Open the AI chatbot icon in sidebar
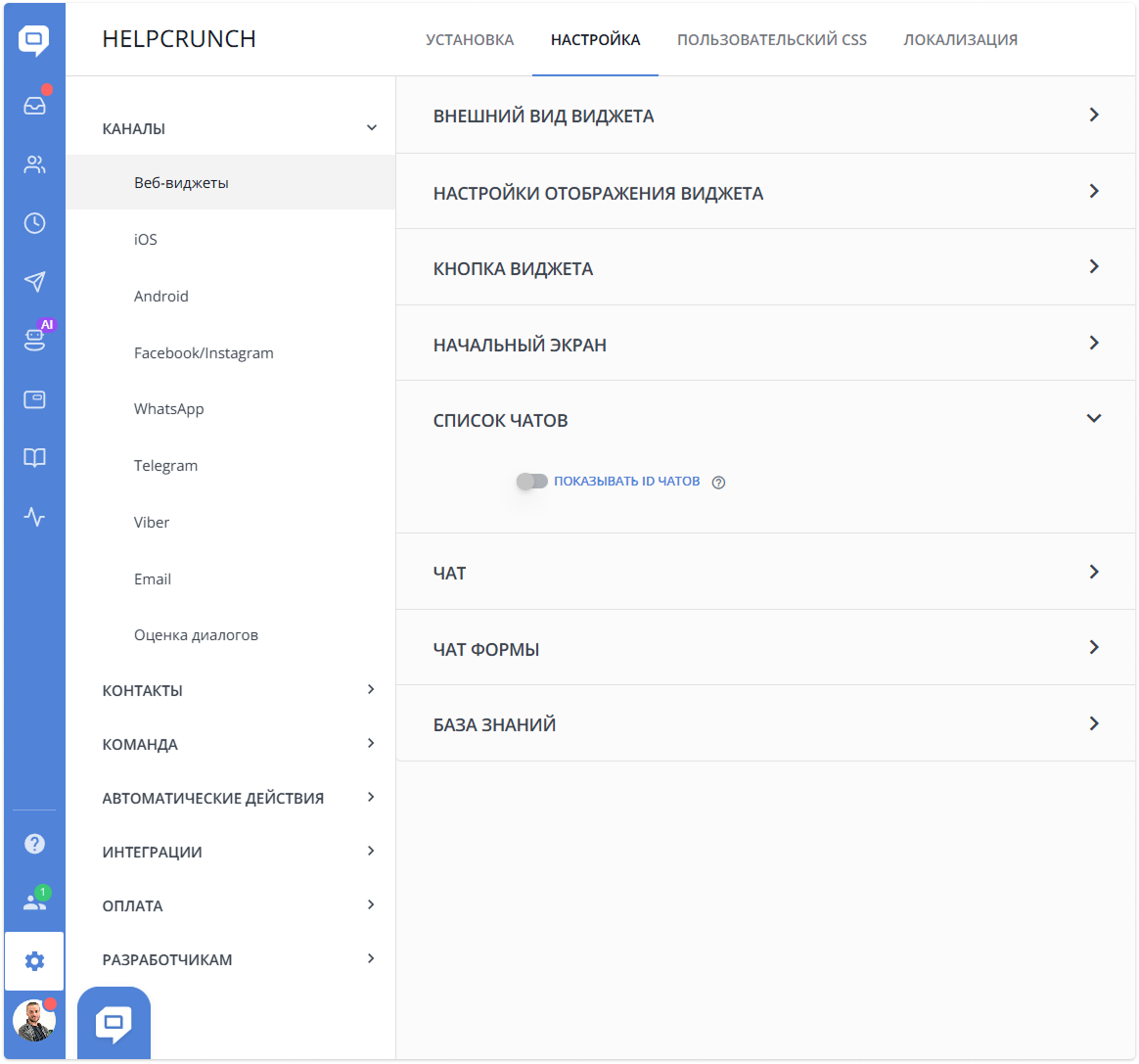This screenshot has height=1064, width=1139. pos(35,340)
